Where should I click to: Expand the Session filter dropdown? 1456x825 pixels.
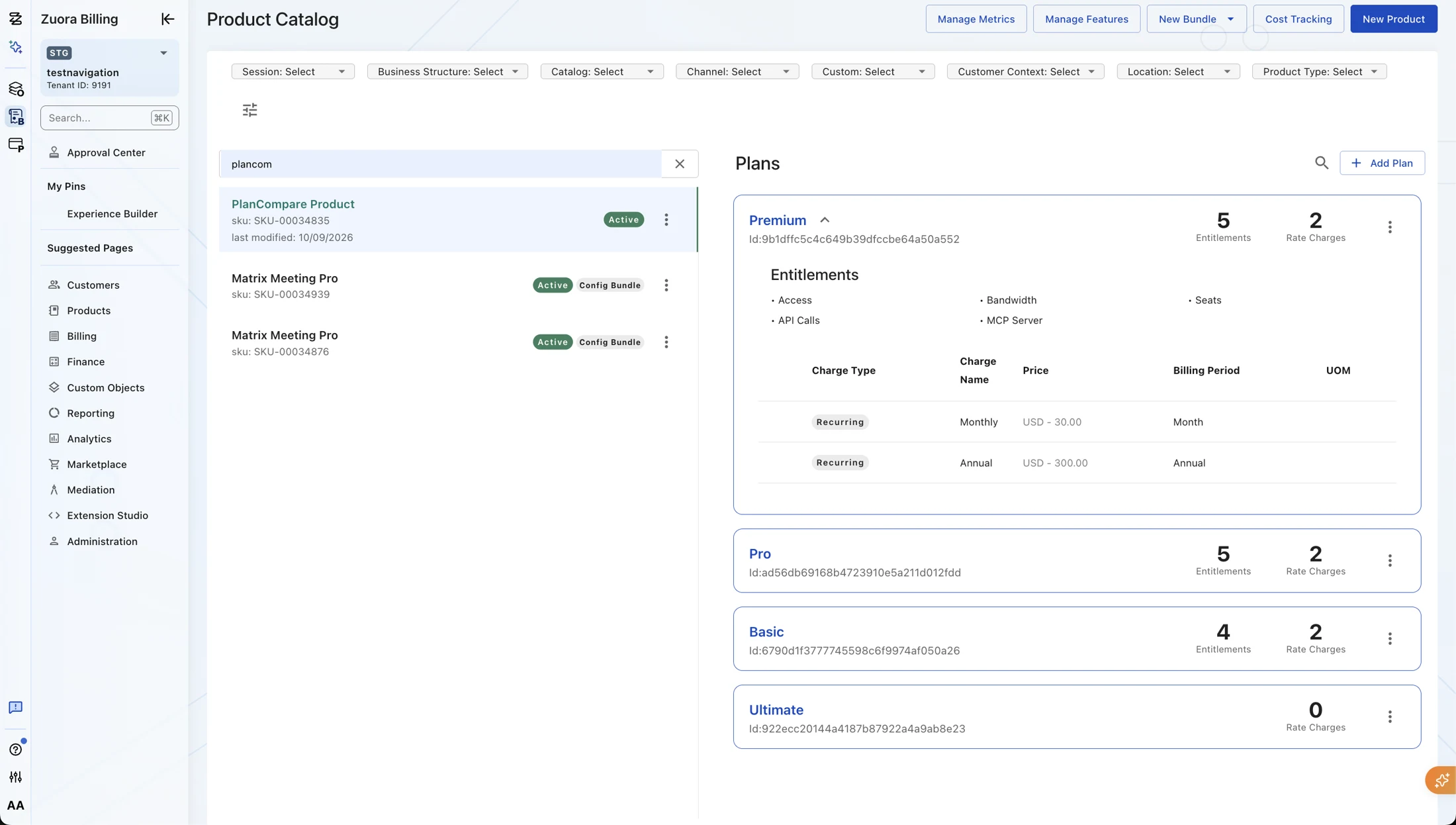[293, 72]
